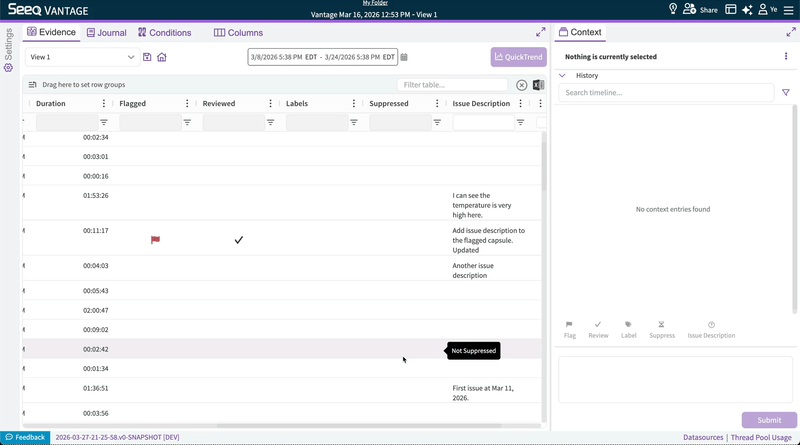
Task: Open the Feedback button in status bar
Action: tap(25, 437)
